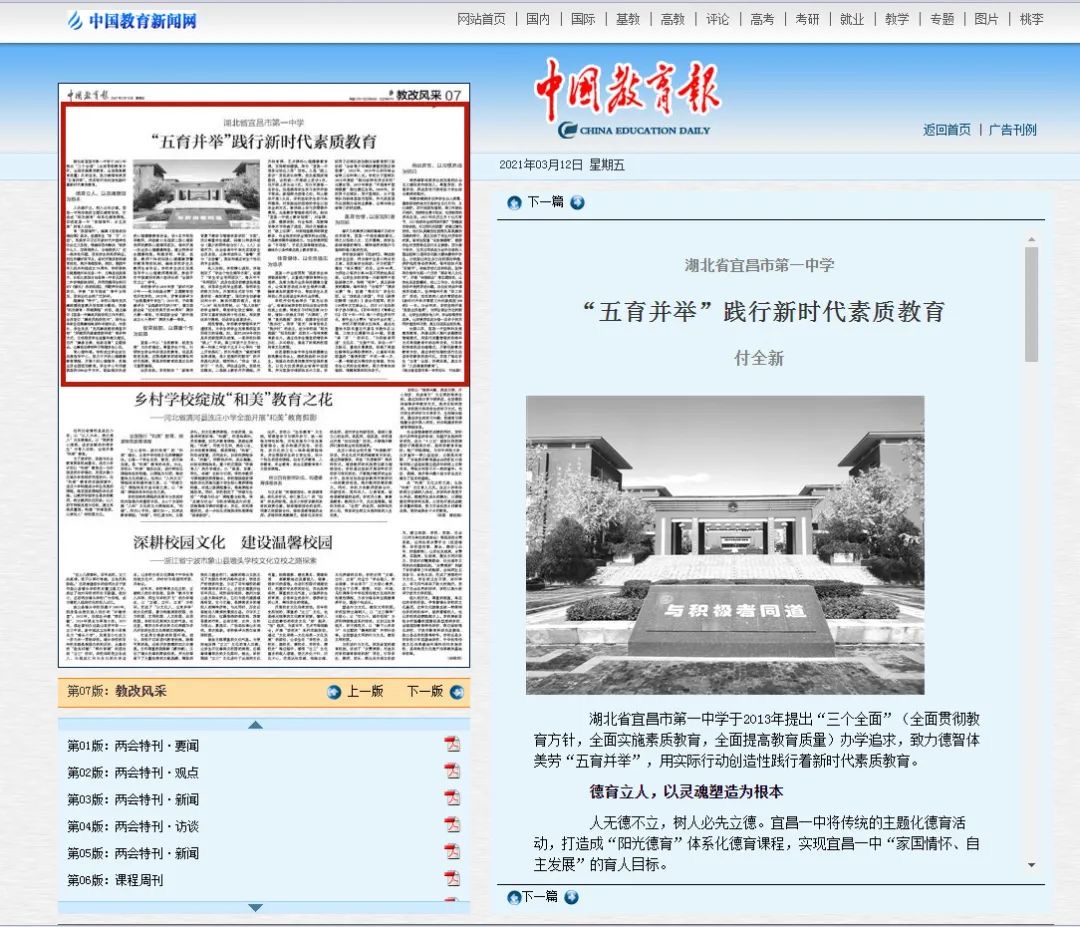Image resolution: width=1080 pixels, height=927 pixels.
Task: Click the author name 付全新
Action: [x=759, y=358]
